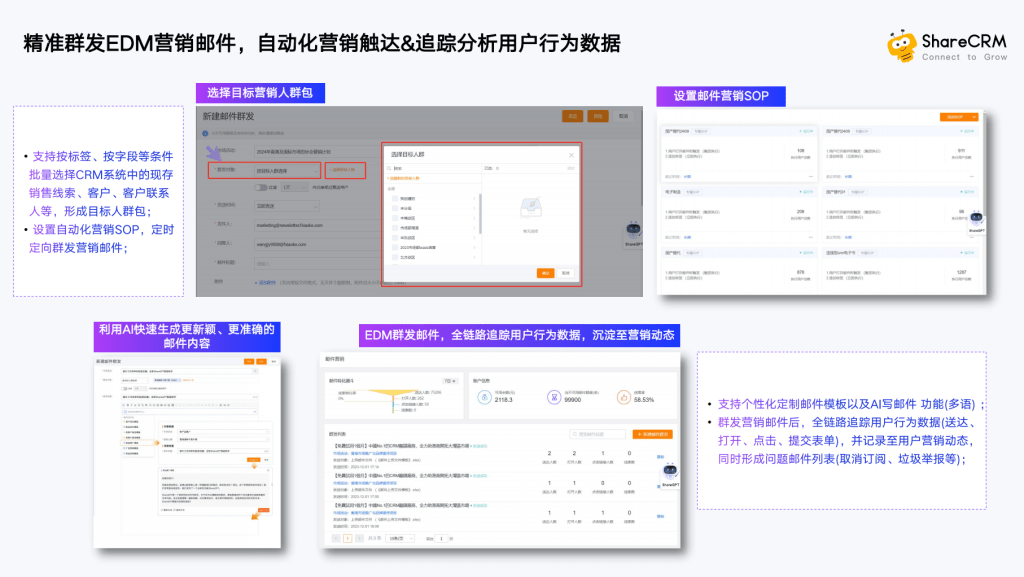The image size is (1024, 577).
Task: Click the ShareCRM bee logo
Action: 901,46
